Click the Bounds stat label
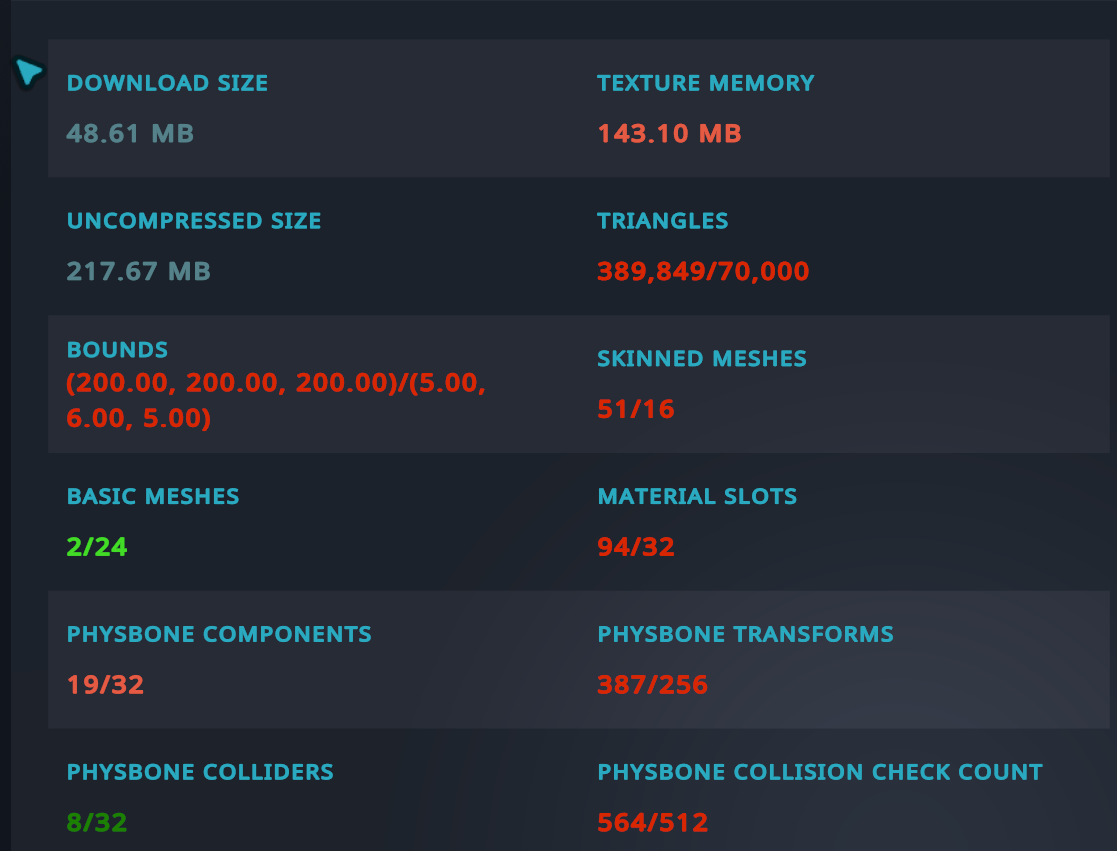Screen dimensions: 1117x851 [117, 350]
